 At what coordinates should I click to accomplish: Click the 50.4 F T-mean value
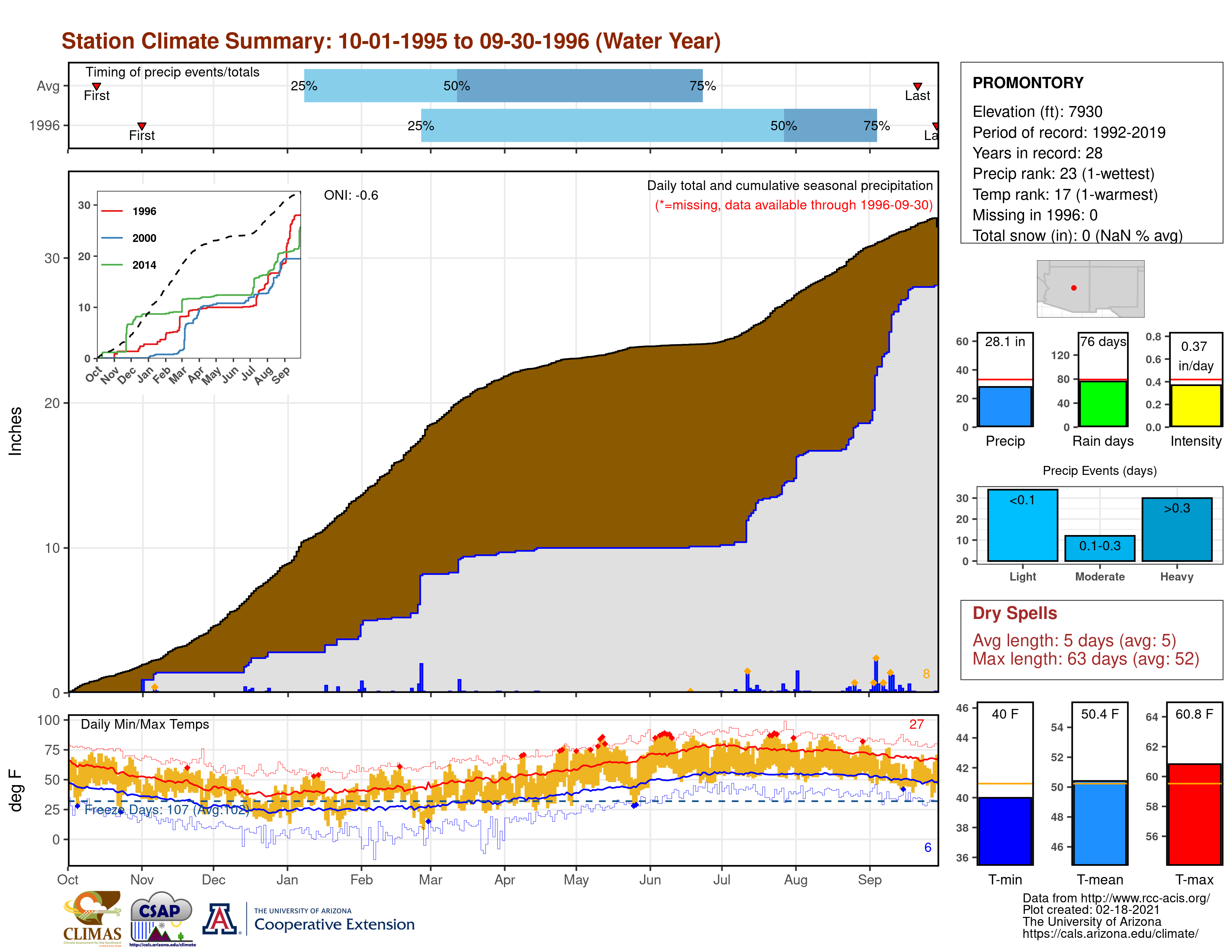(1099, 714)
